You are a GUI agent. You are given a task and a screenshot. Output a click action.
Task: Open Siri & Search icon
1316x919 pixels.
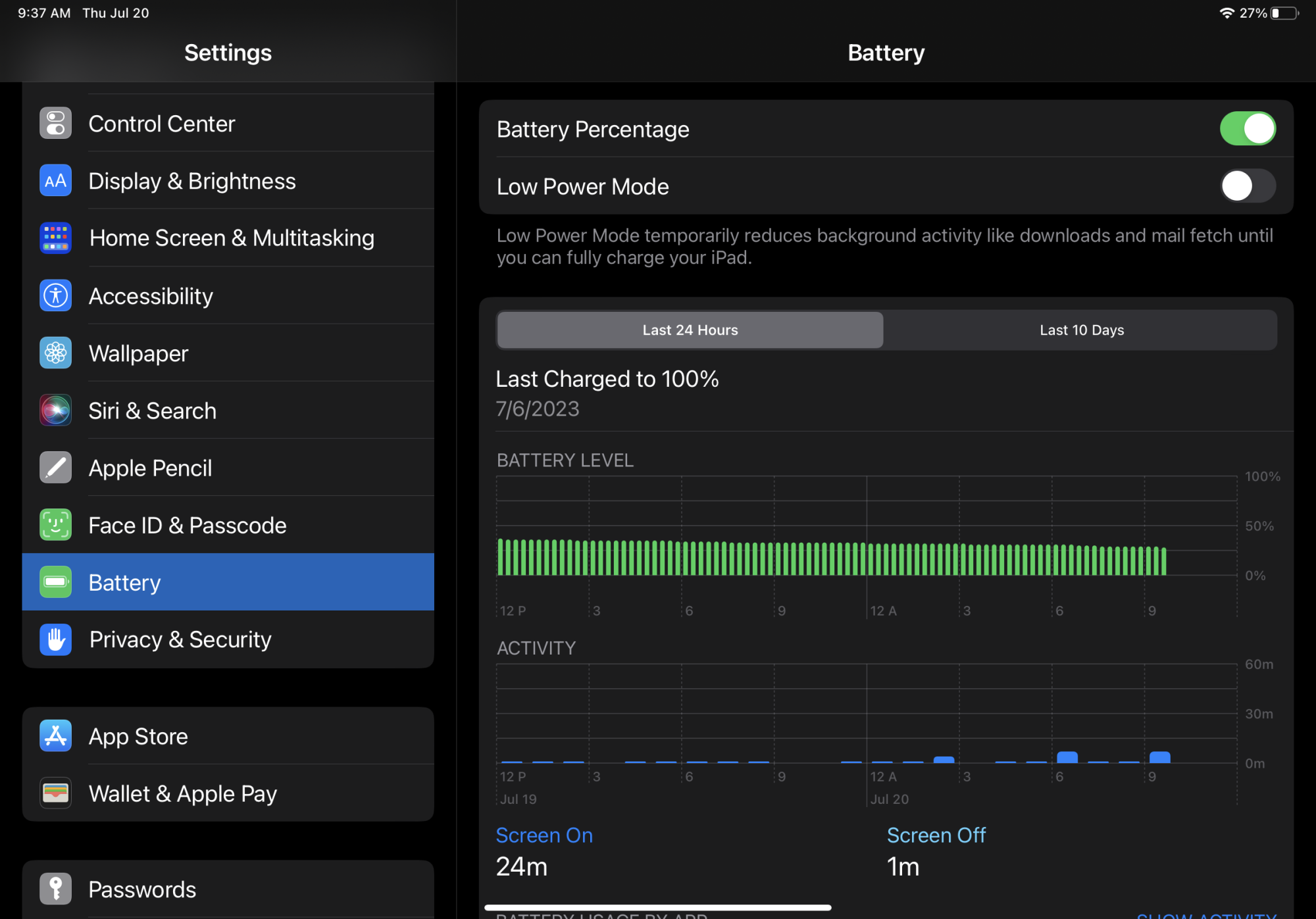pos(55,410)
